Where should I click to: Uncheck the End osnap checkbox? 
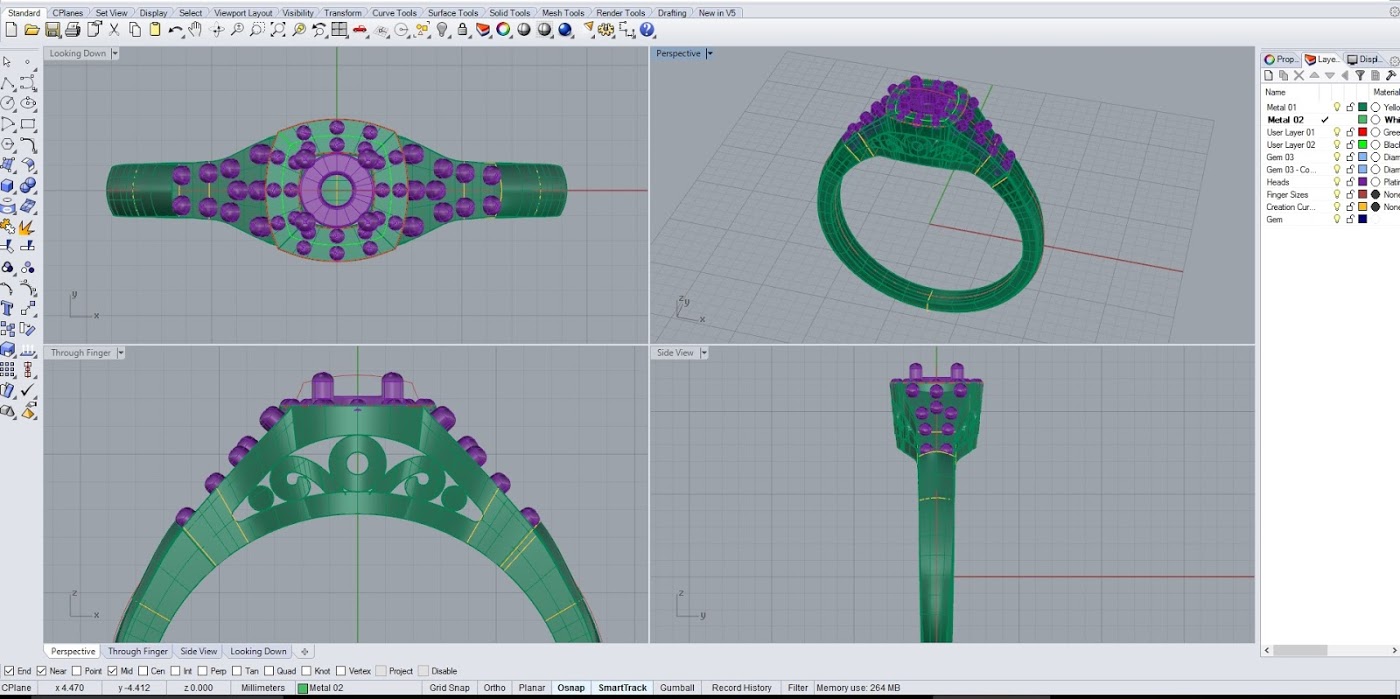click(x=9, y=671)
